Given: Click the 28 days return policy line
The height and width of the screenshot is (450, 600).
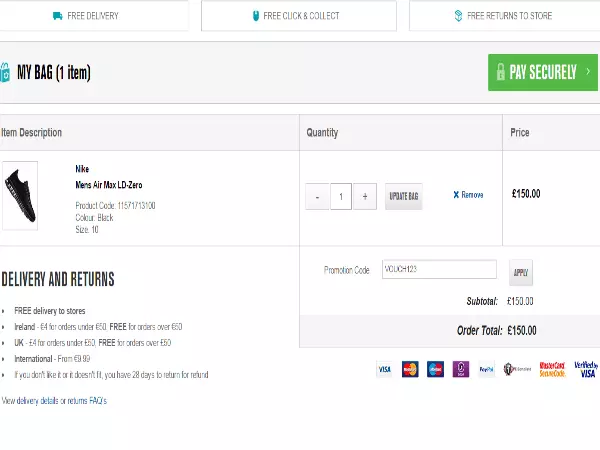Looking at the screenshot, I should [111, 375].
